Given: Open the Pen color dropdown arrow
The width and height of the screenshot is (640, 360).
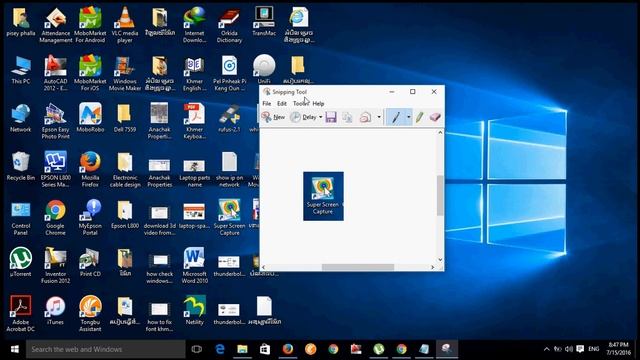Looking at the screenshot, I should (409, 118).
